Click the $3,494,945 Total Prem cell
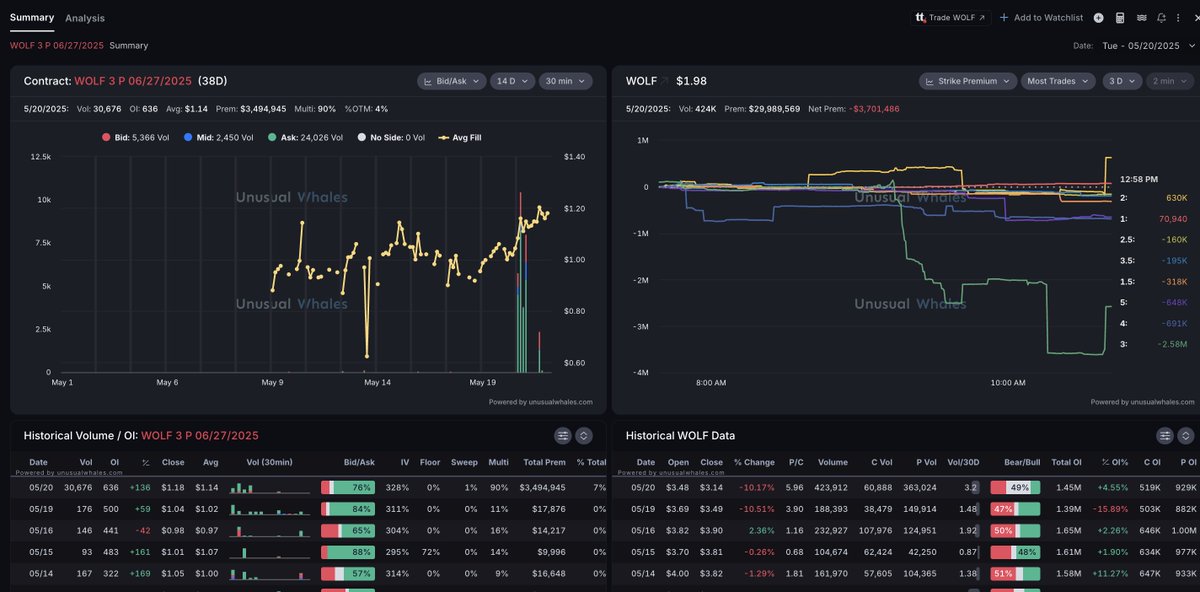Image resolution: width=1200 pixels, height=592 pixels. [542, 488]
